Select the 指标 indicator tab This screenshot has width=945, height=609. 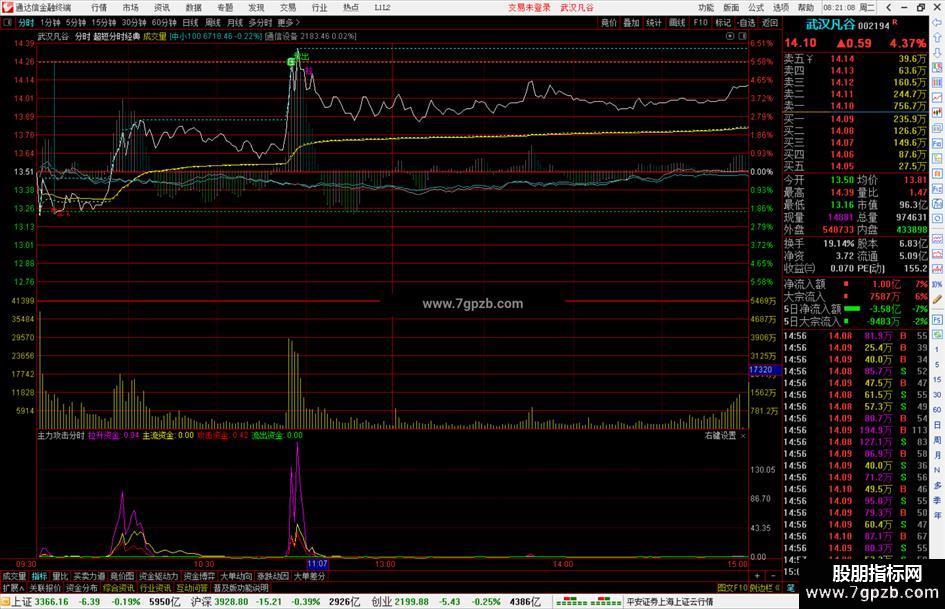tap(39, 576)
